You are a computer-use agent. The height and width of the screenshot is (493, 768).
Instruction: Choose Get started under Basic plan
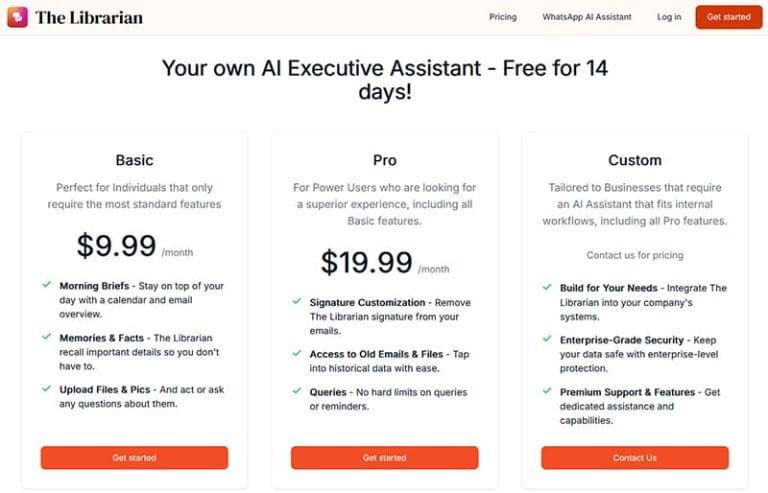coord(134,458)
